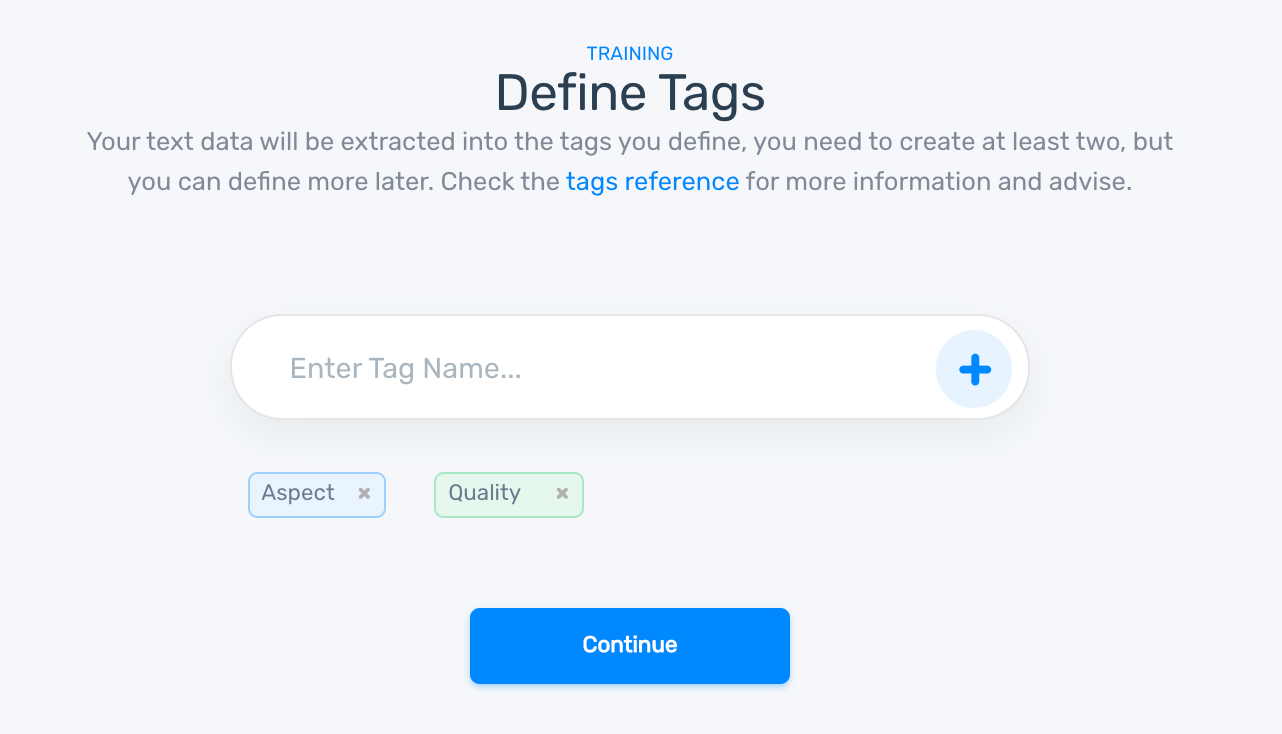Image resolution: width=1282 pixels, height=734 pixels.
Task: Click the TRAINING step label
Action: tap(630, 54)
